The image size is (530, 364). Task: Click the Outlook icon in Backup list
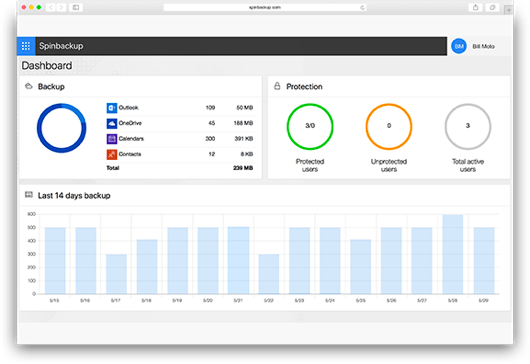click(112, 108)
